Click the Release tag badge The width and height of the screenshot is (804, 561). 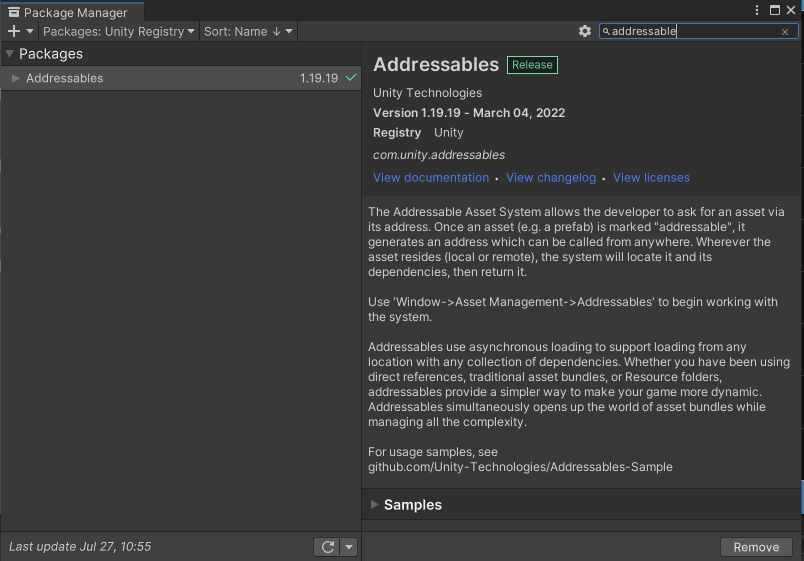tap(532, 65)
